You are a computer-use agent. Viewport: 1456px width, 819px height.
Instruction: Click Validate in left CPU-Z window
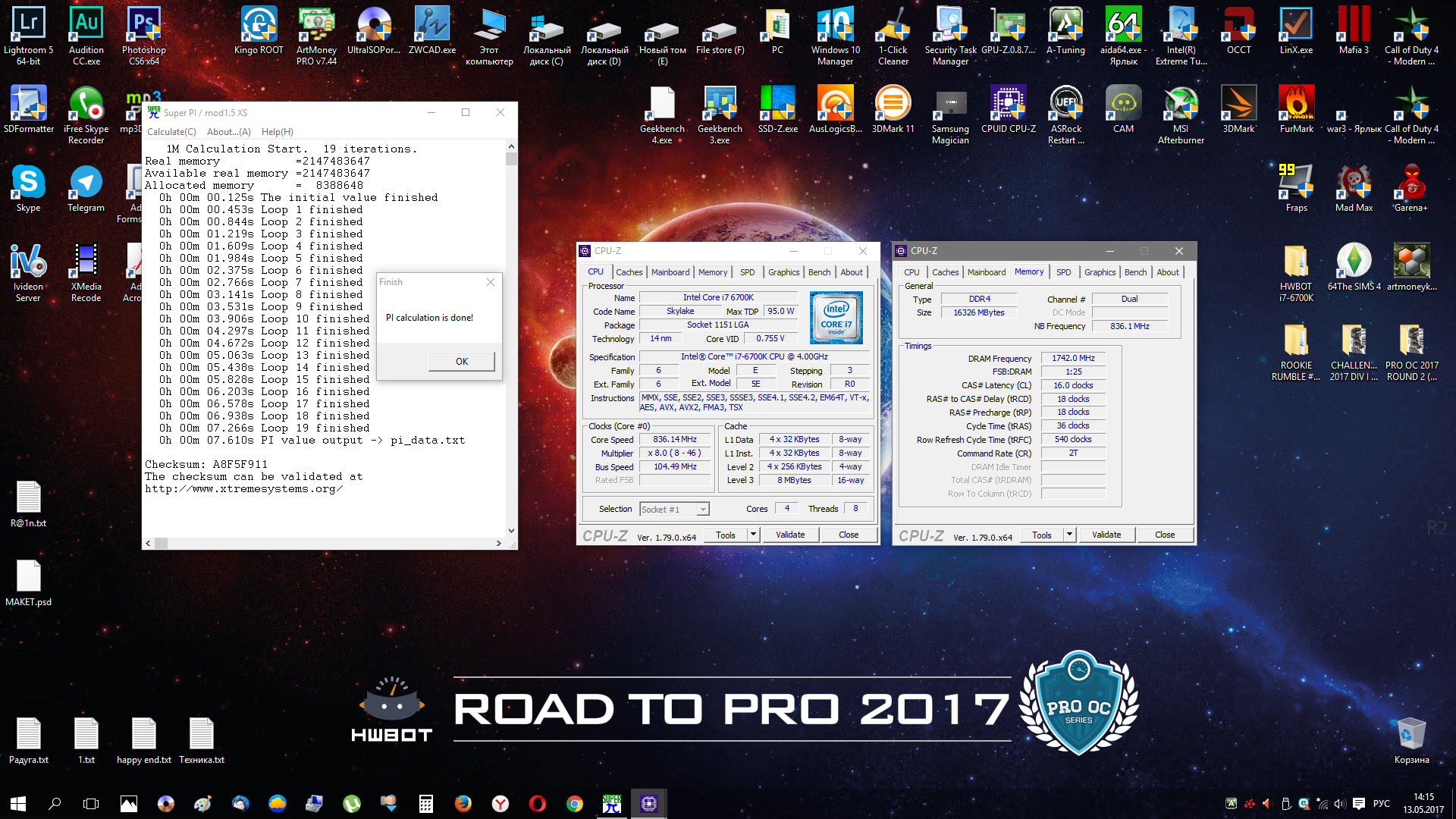pos(790,535)
